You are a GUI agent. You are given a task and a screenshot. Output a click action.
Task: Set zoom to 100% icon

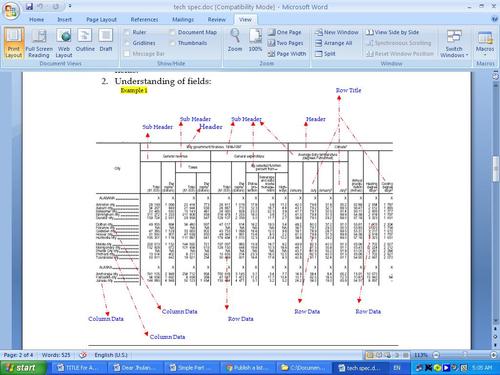[x=255, y=40]
